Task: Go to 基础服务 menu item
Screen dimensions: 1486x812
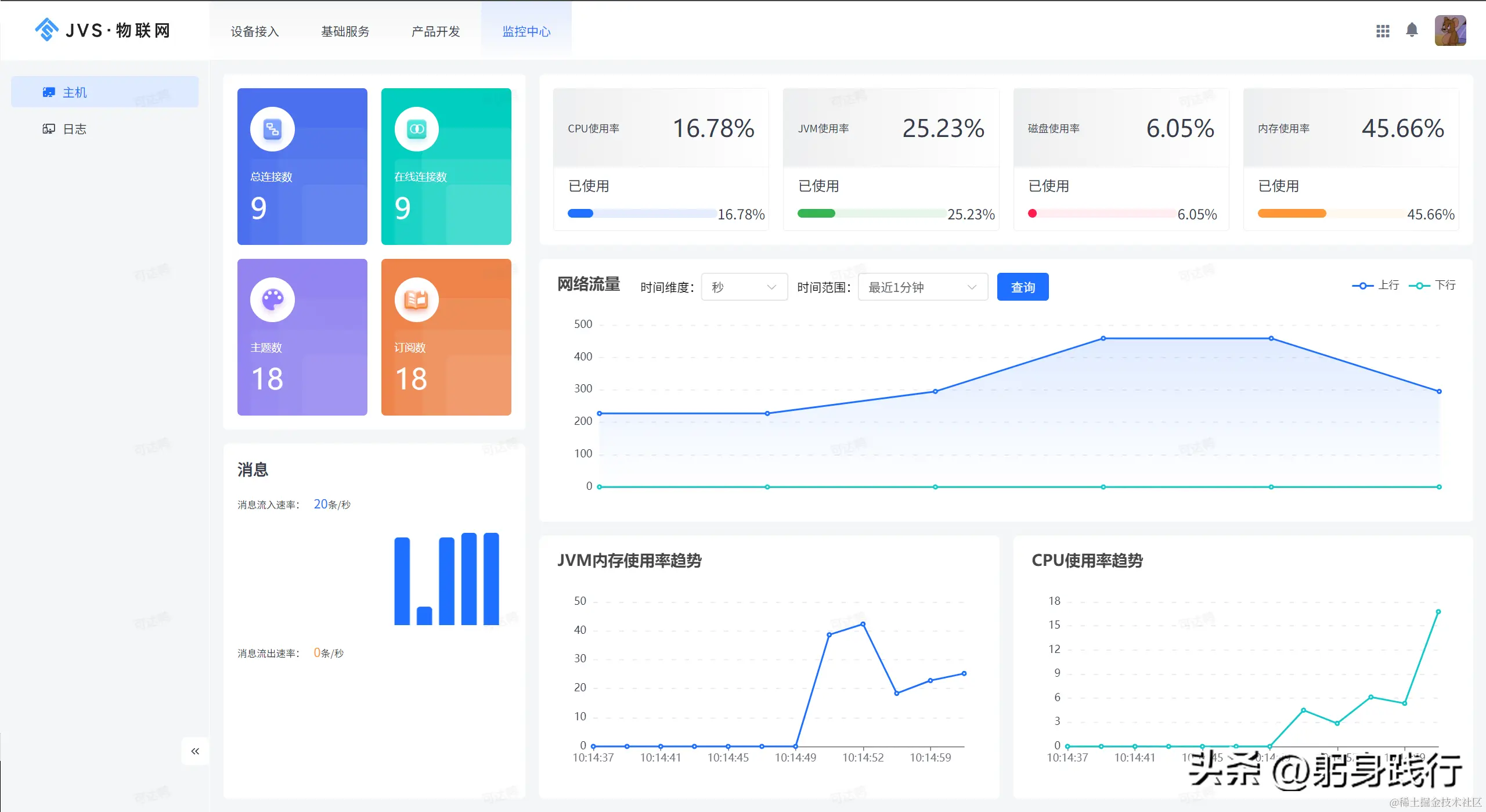Action: [345, 31]
